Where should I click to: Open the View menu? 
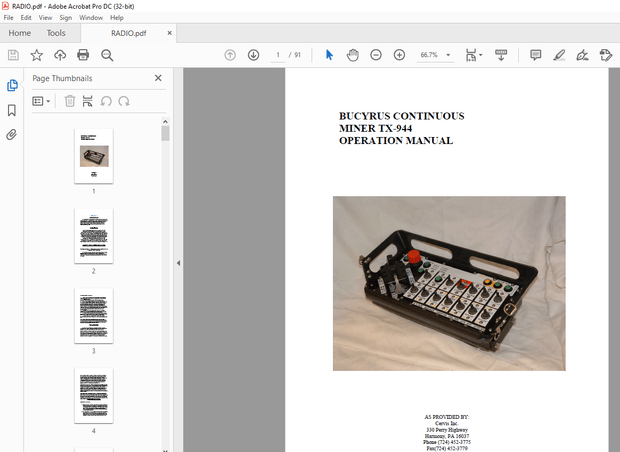point(45,18)
